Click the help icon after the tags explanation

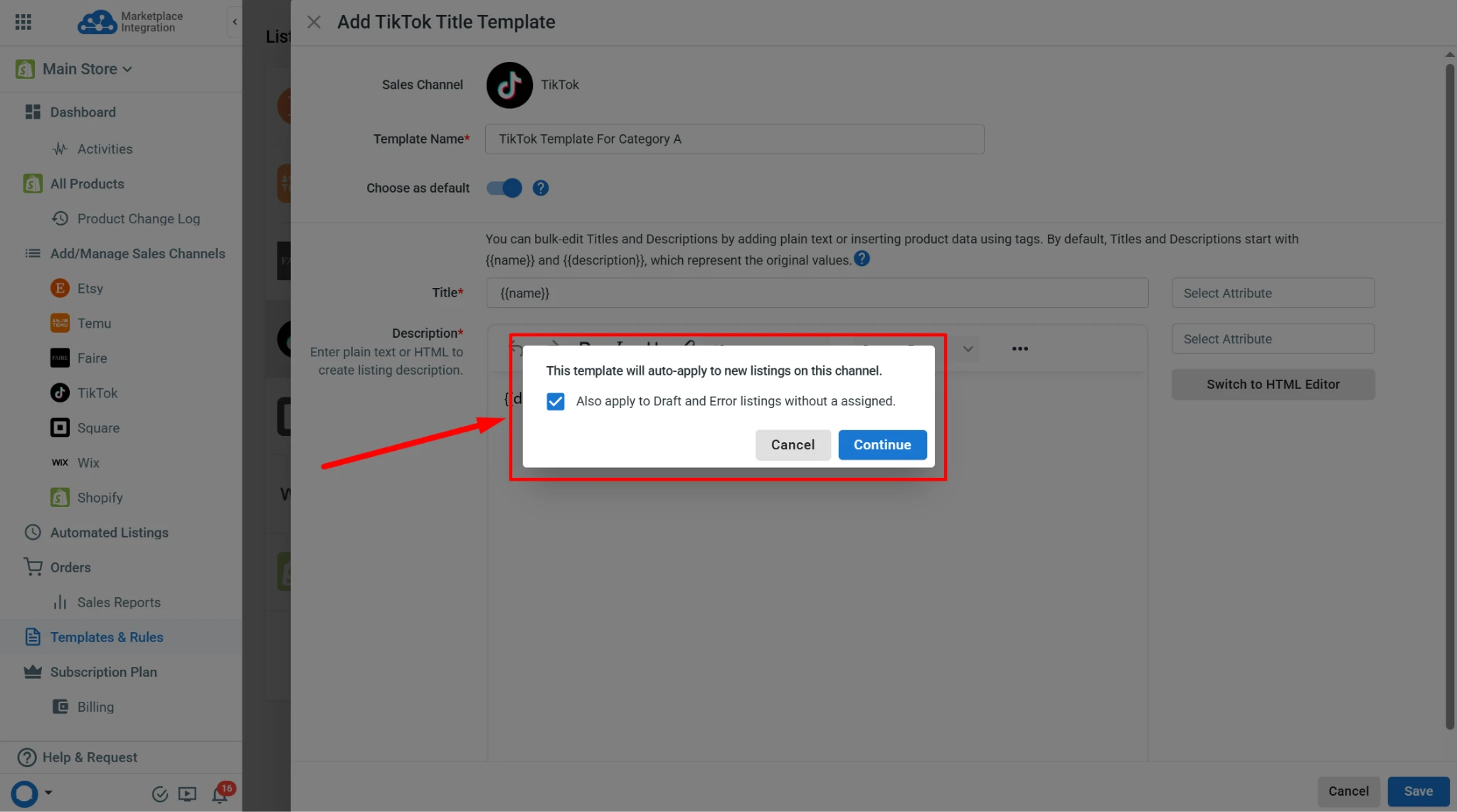[x=862, y=259]
